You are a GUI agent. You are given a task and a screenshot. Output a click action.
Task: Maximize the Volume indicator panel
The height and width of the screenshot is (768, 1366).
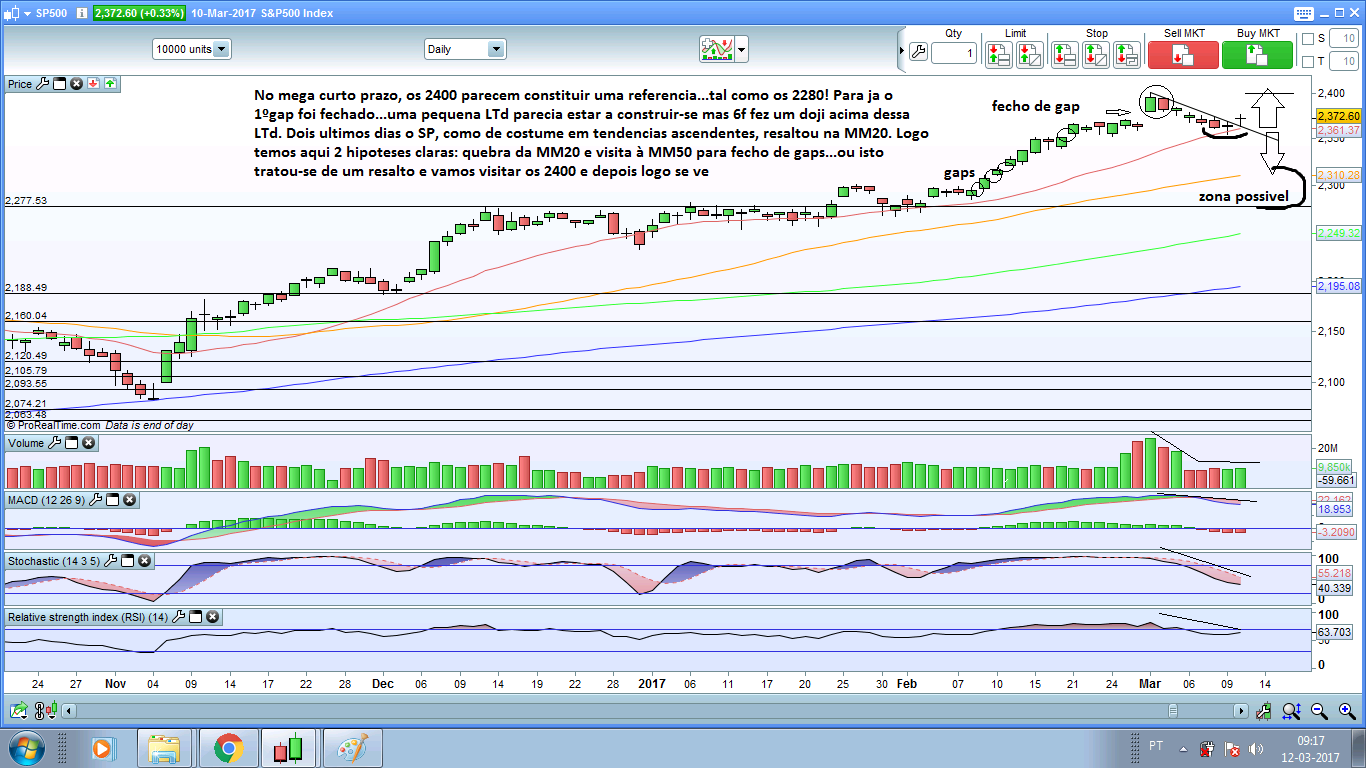[72, 443]
